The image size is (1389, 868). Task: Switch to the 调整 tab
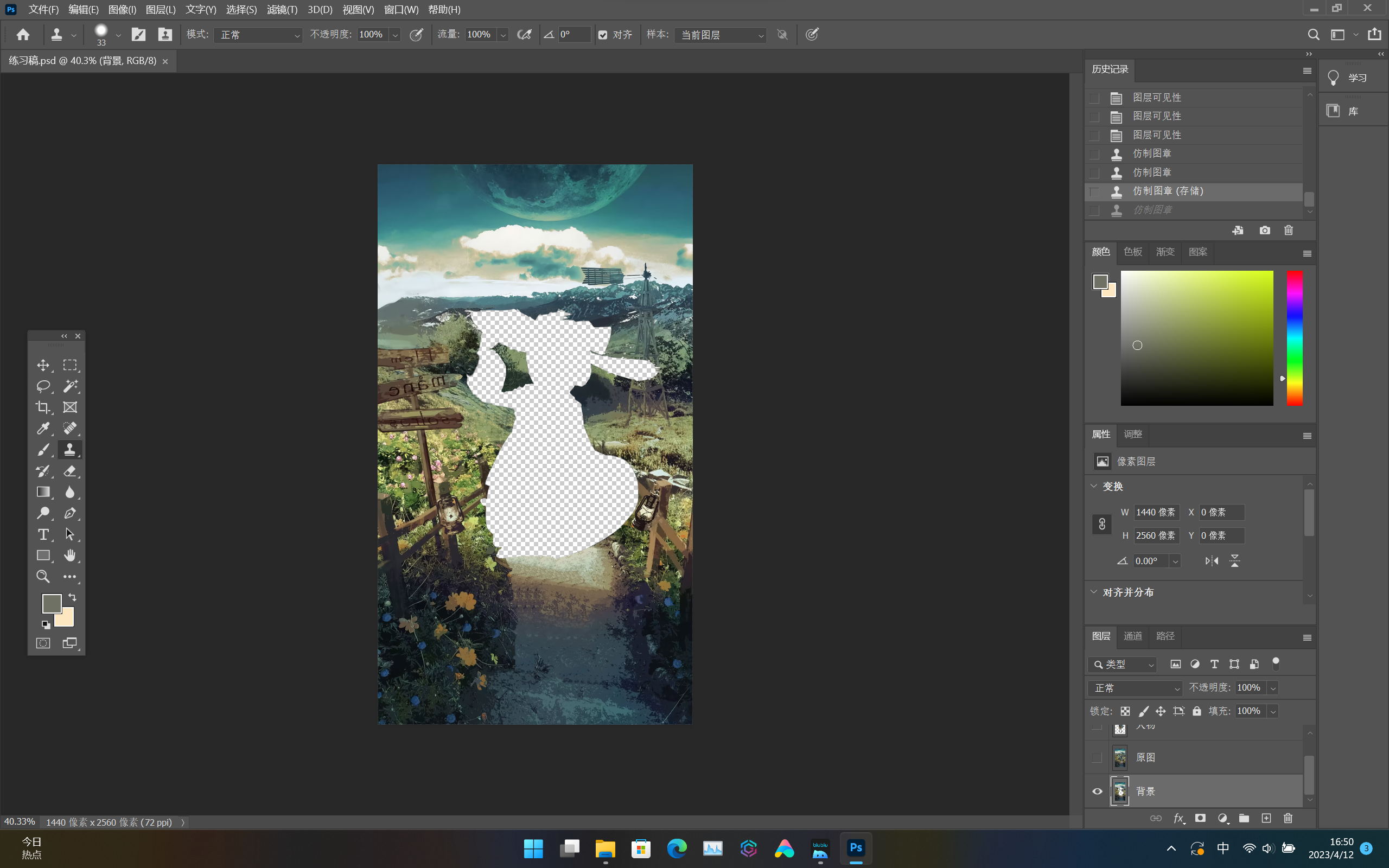(1132, 435)
